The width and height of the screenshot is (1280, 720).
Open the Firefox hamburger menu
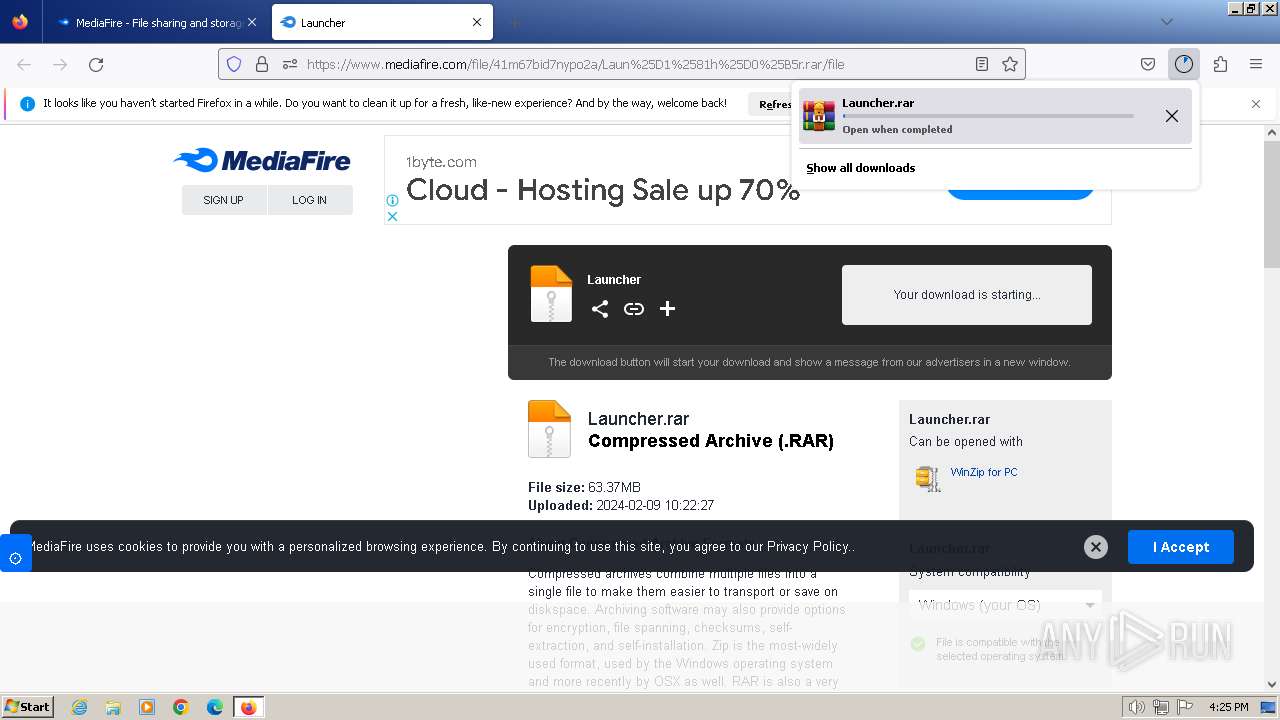click(1256, 64)
